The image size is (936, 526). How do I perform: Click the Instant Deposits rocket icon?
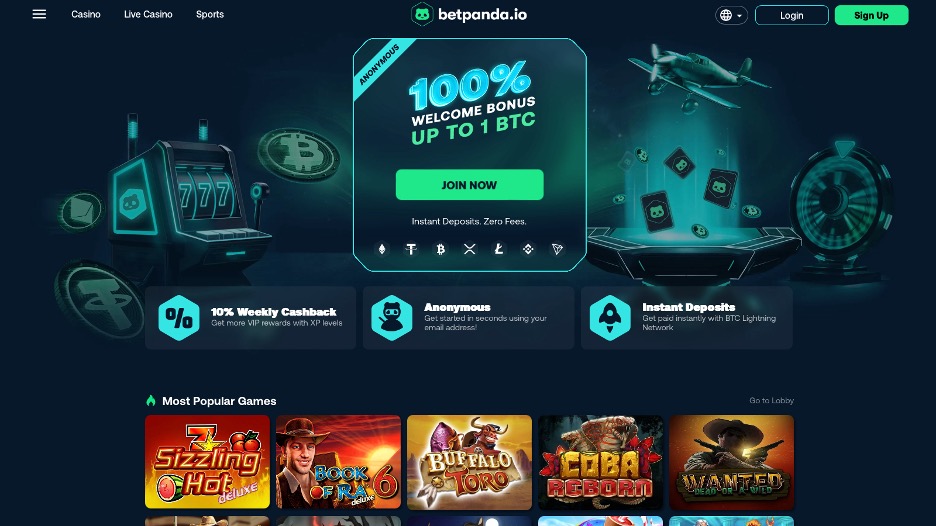coord(610,318)
